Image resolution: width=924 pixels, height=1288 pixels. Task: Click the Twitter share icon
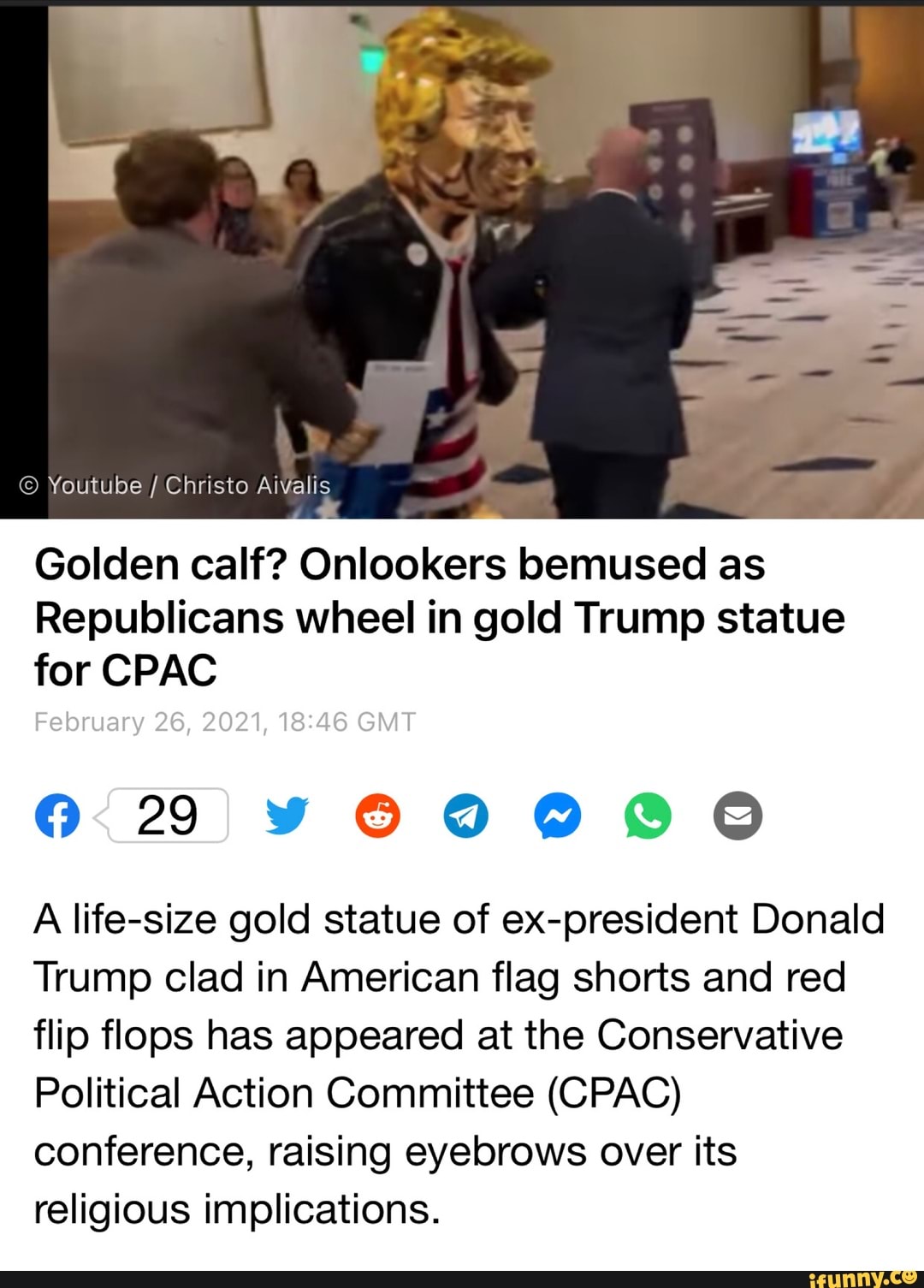[x=287, y=815]
